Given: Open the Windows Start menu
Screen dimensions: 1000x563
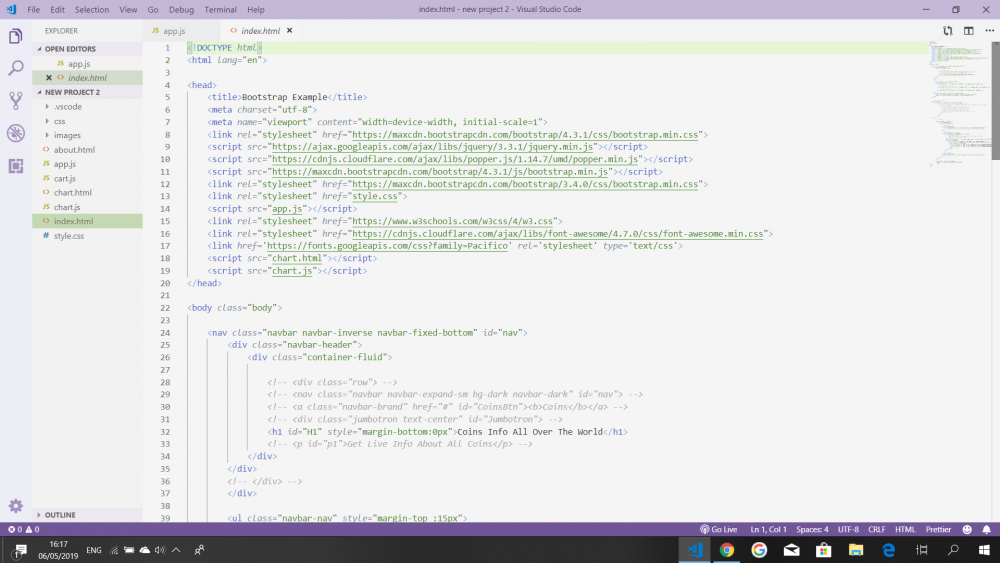Looking at the screenshot, I should tap(984, 550).
